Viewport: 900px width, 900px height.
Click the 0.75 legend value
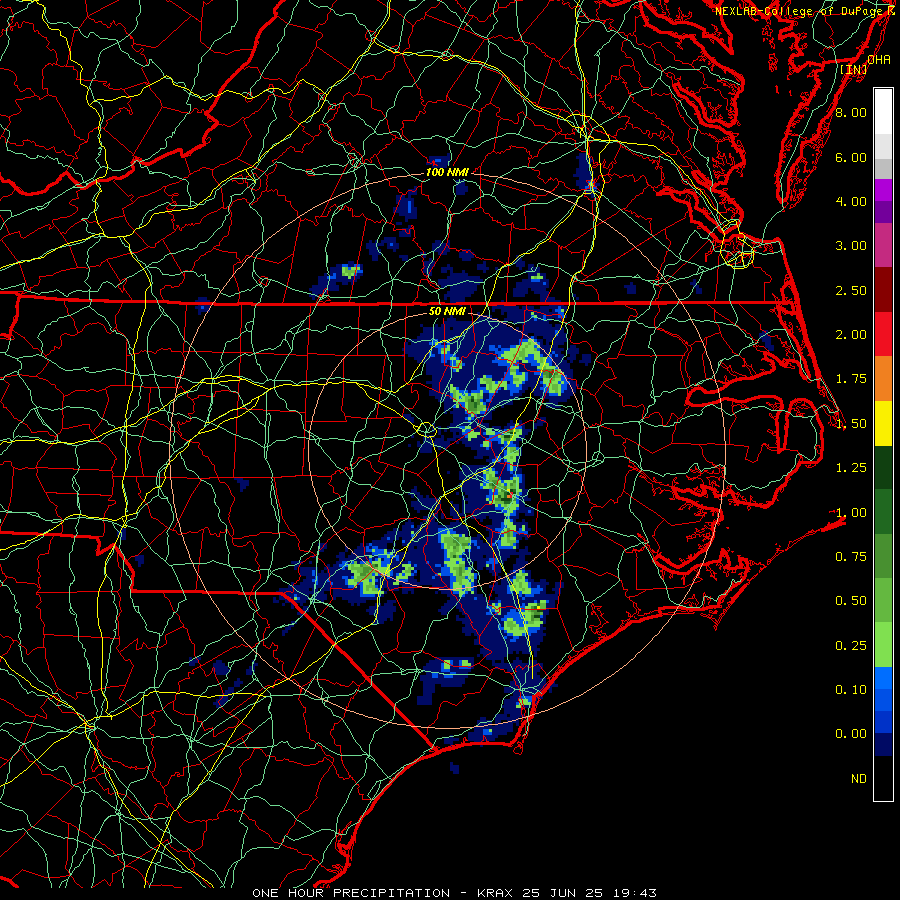click(851, 557)
